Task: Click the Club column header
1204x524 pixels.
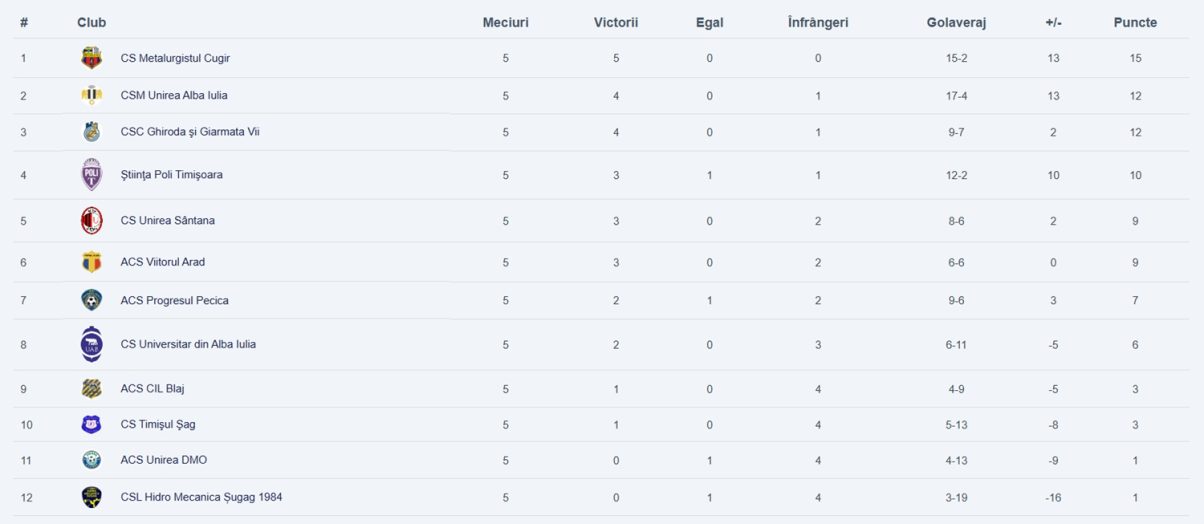Action: 91,22
